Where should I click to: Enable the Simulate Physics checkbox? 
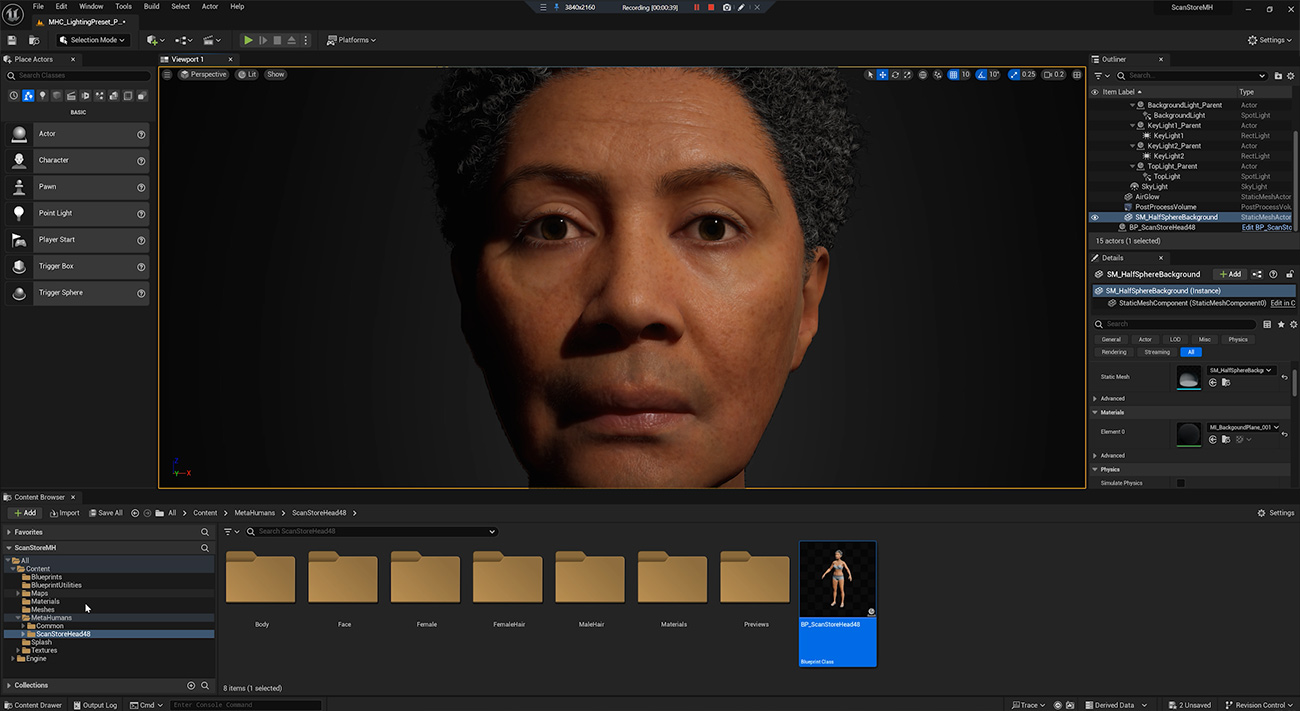[1180, 483]
